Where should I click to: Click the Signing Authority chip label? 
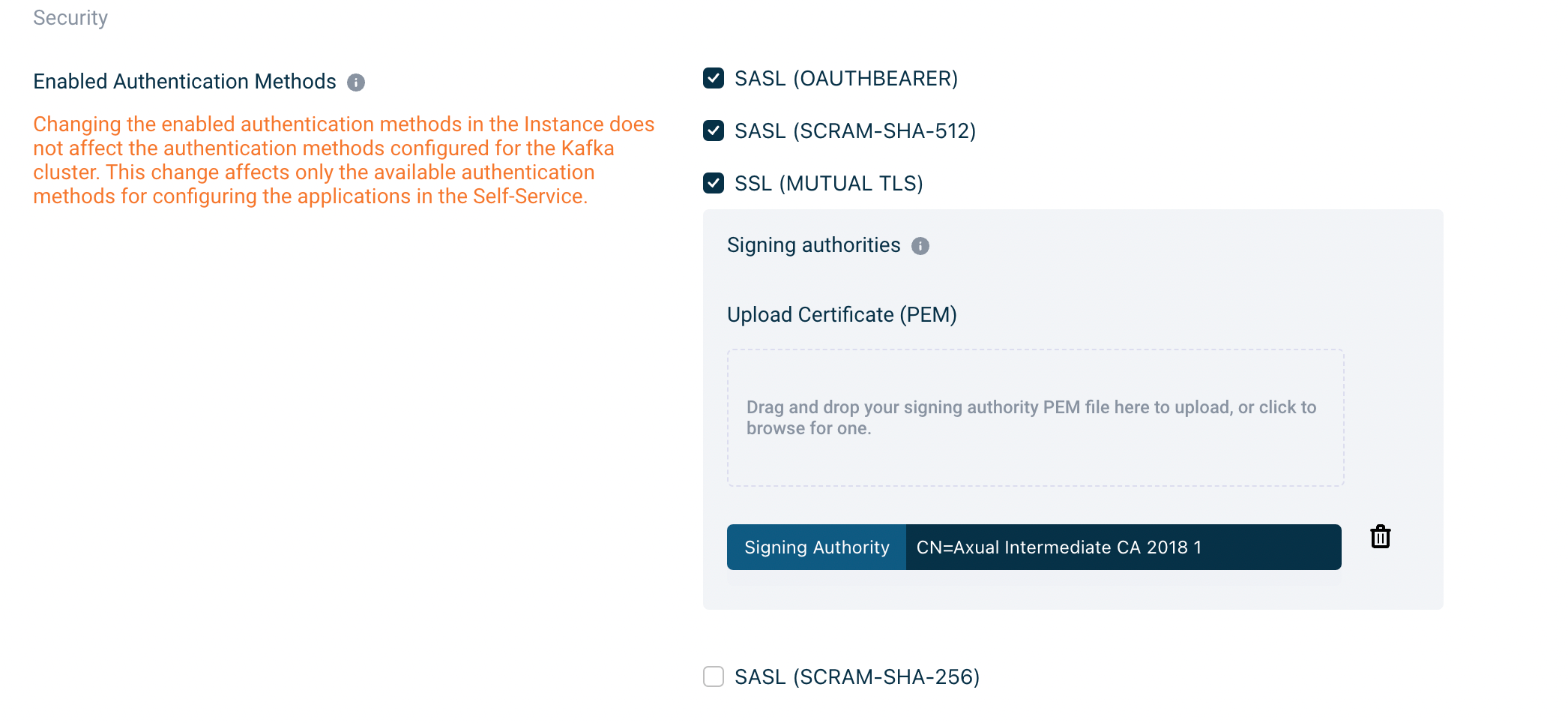[815, 547]
